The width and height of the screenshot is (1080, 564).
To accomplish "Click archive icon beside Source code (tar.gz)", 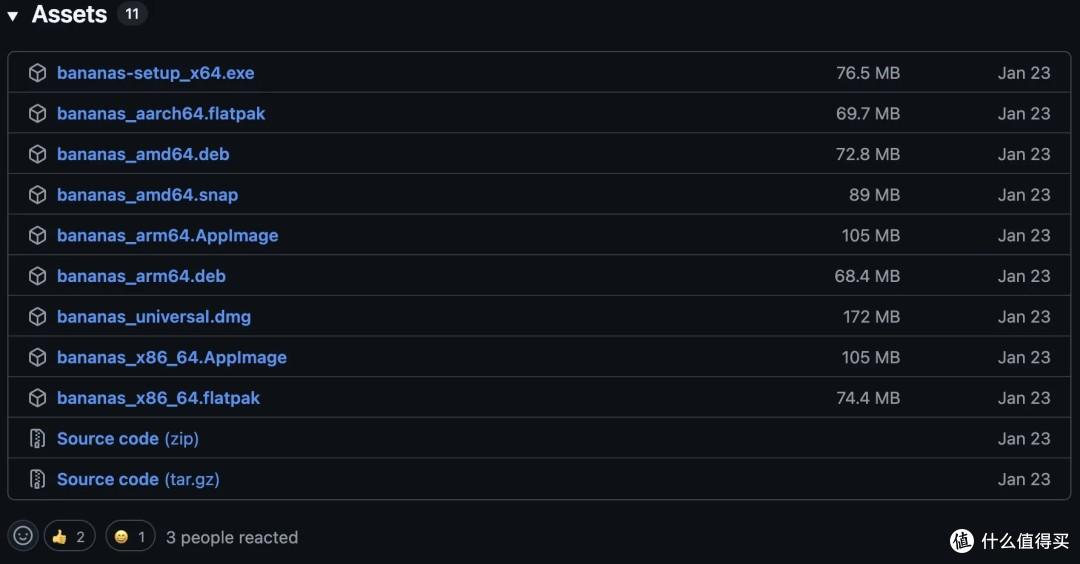I will click(37, 479).
